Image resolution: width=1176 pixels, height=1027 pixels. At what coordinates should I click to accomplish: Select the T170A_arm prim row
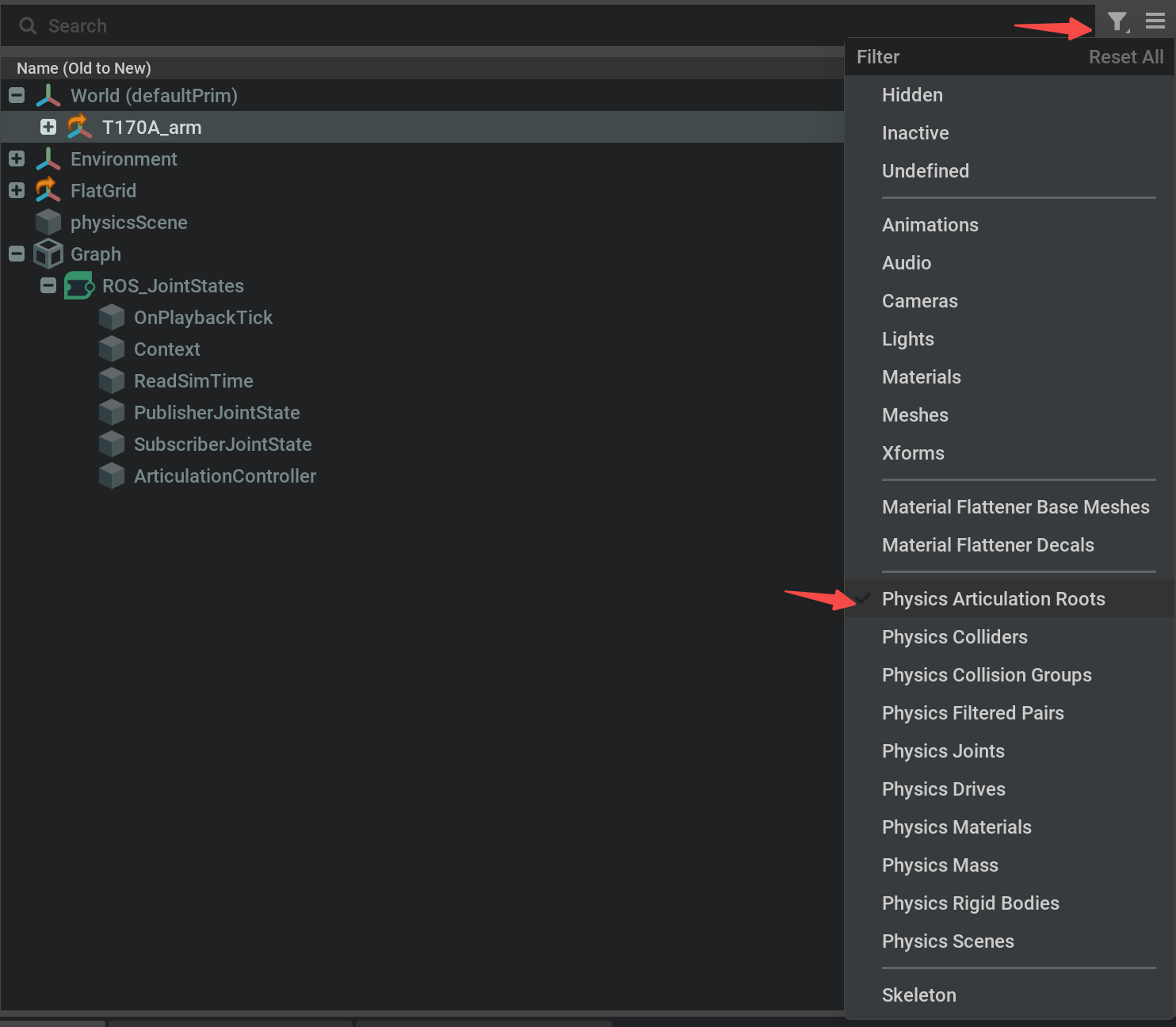click(422, 127)
